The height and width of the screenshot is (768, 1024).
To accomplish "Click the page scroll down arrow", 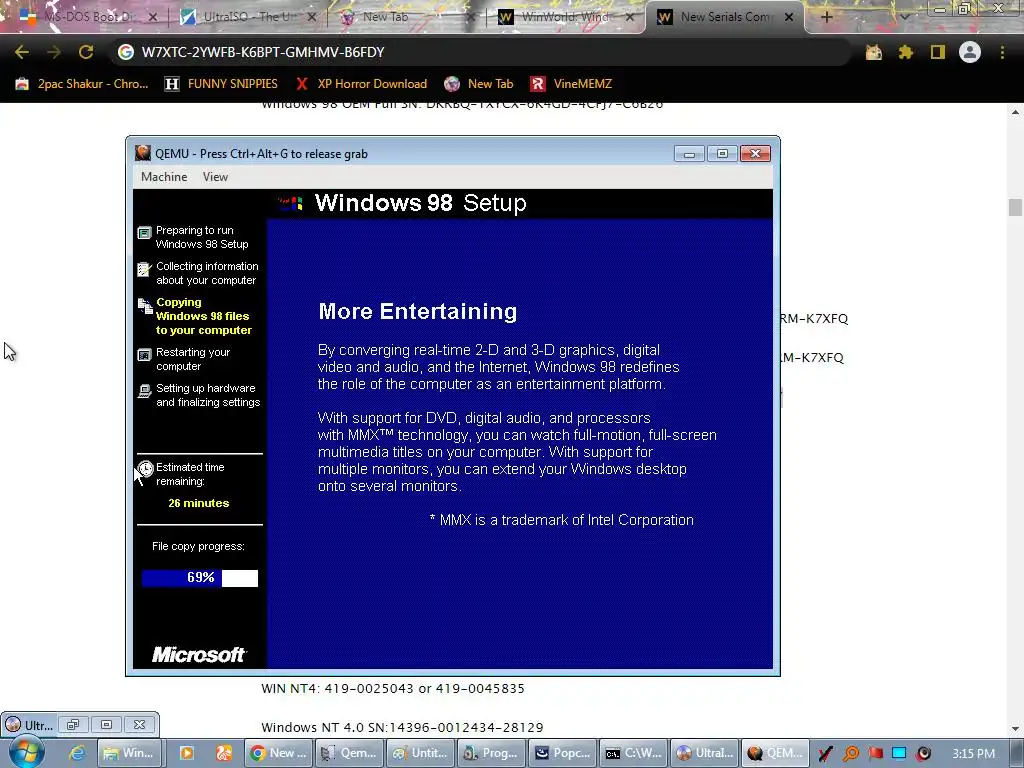I will [1015, 728].
